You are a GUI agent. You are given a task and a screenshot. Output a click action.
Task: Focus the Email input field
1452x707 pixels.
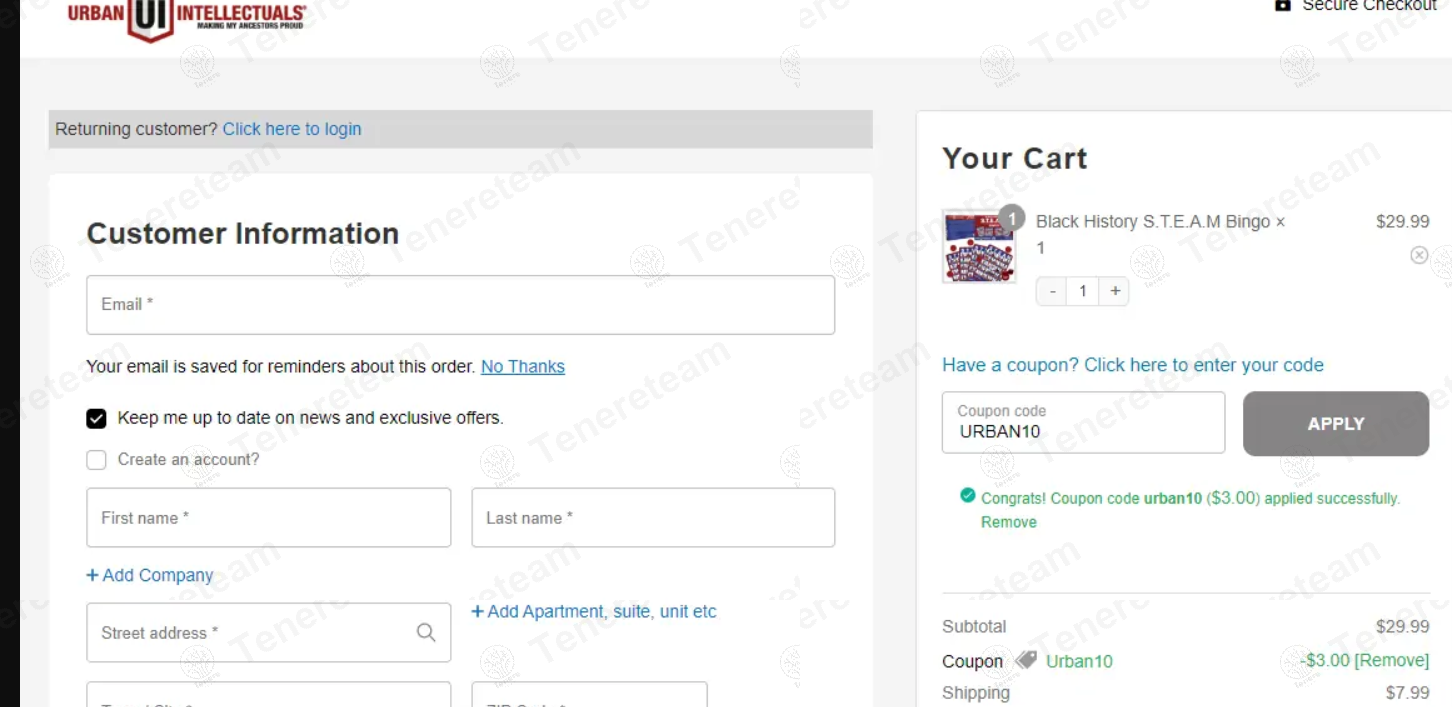[461, 305]
